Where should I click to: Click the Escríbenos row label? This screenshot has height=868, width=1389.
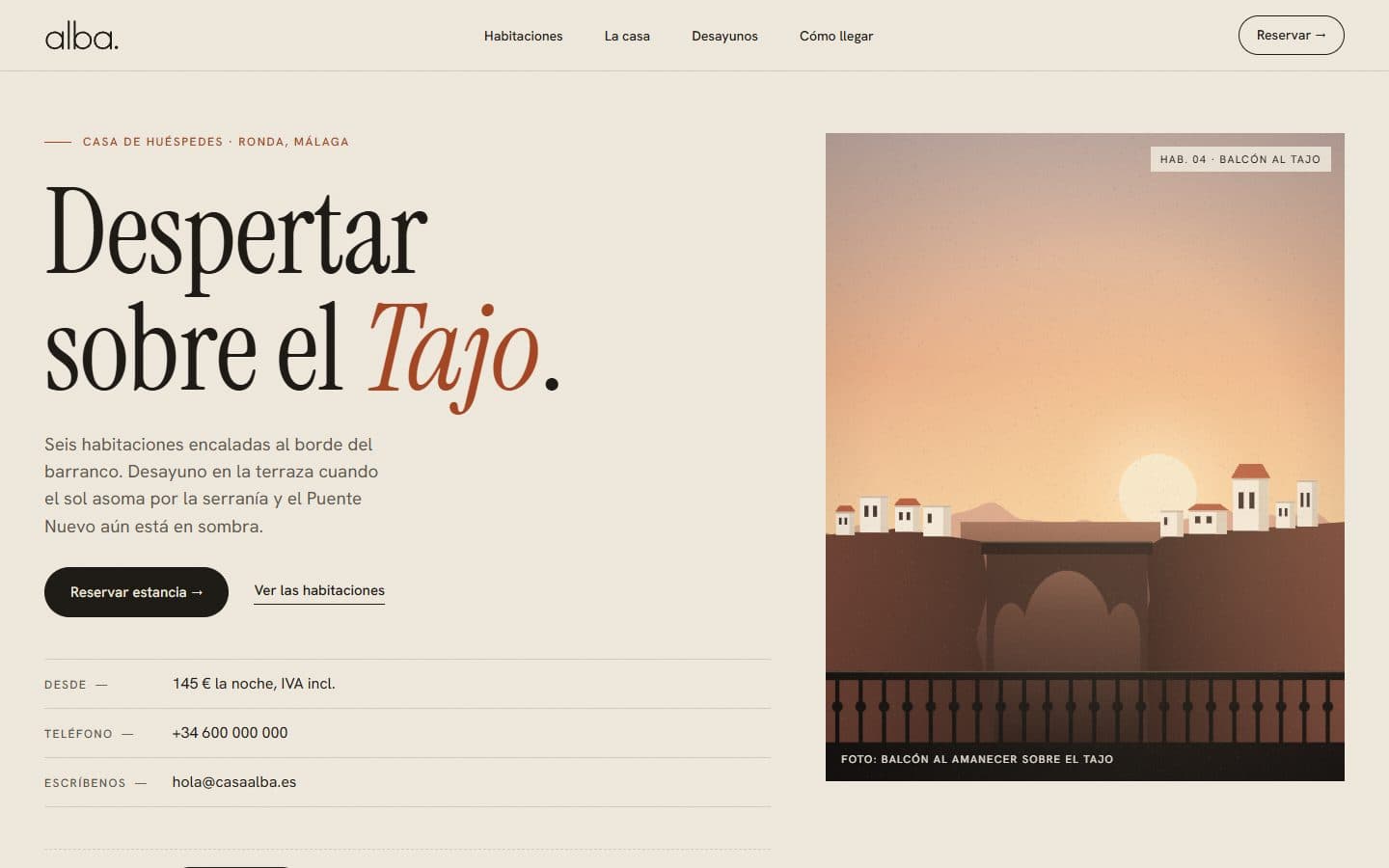pyautogui.click(x=85, y=783)
